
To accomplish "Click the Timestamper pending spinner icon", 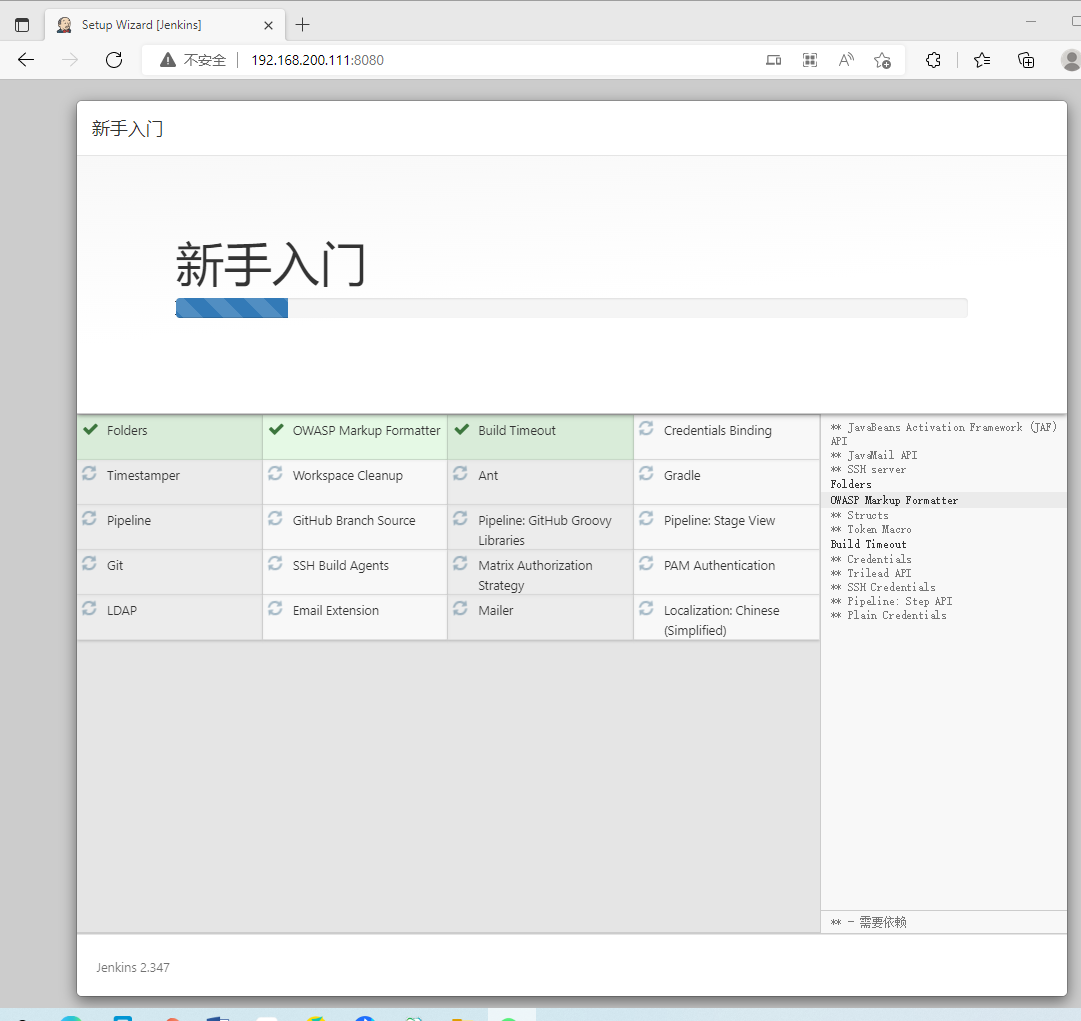I will [89, 473].
